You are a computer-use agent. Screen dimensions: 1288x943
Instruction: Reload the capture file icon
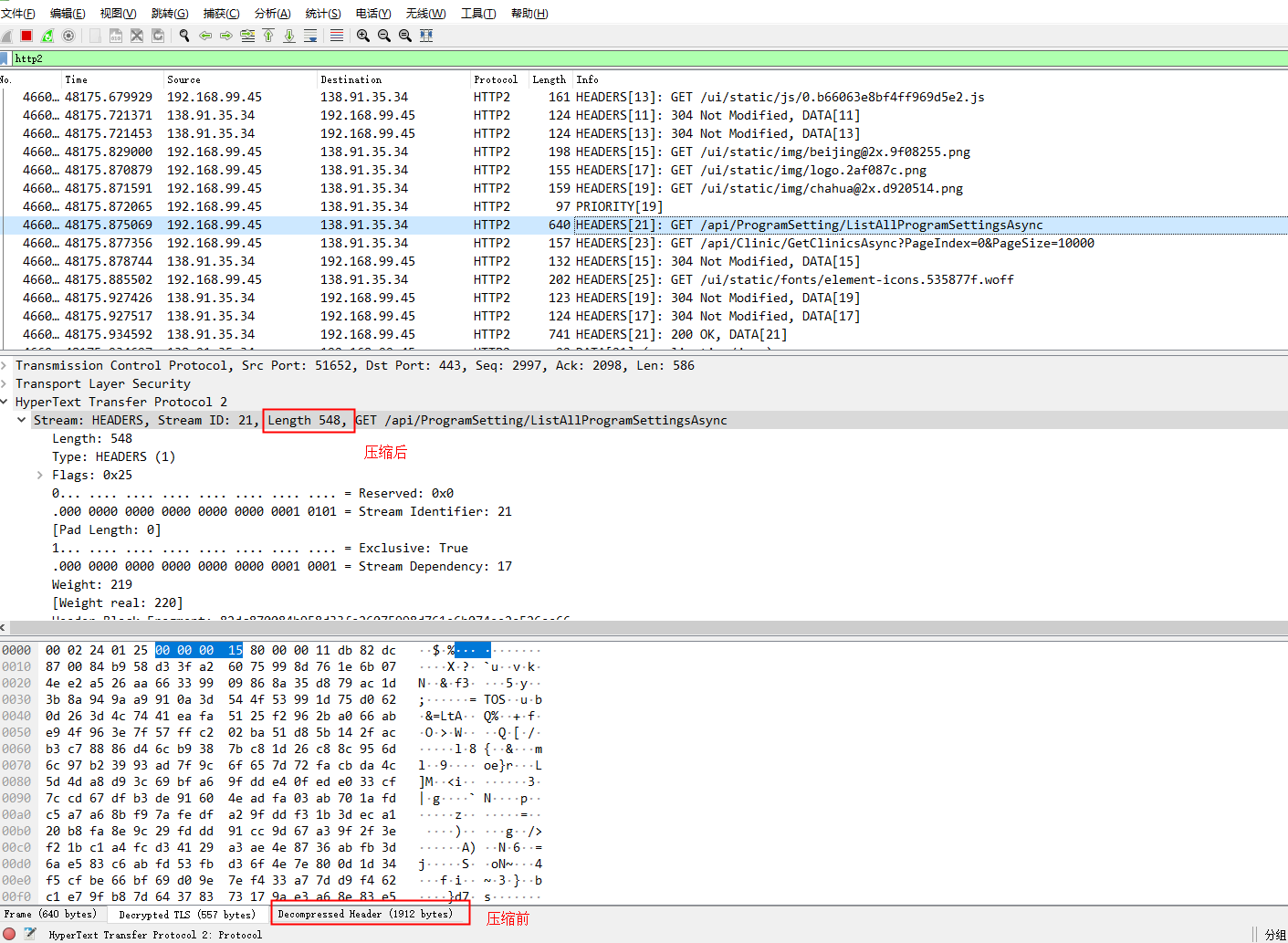click(158, 36)
